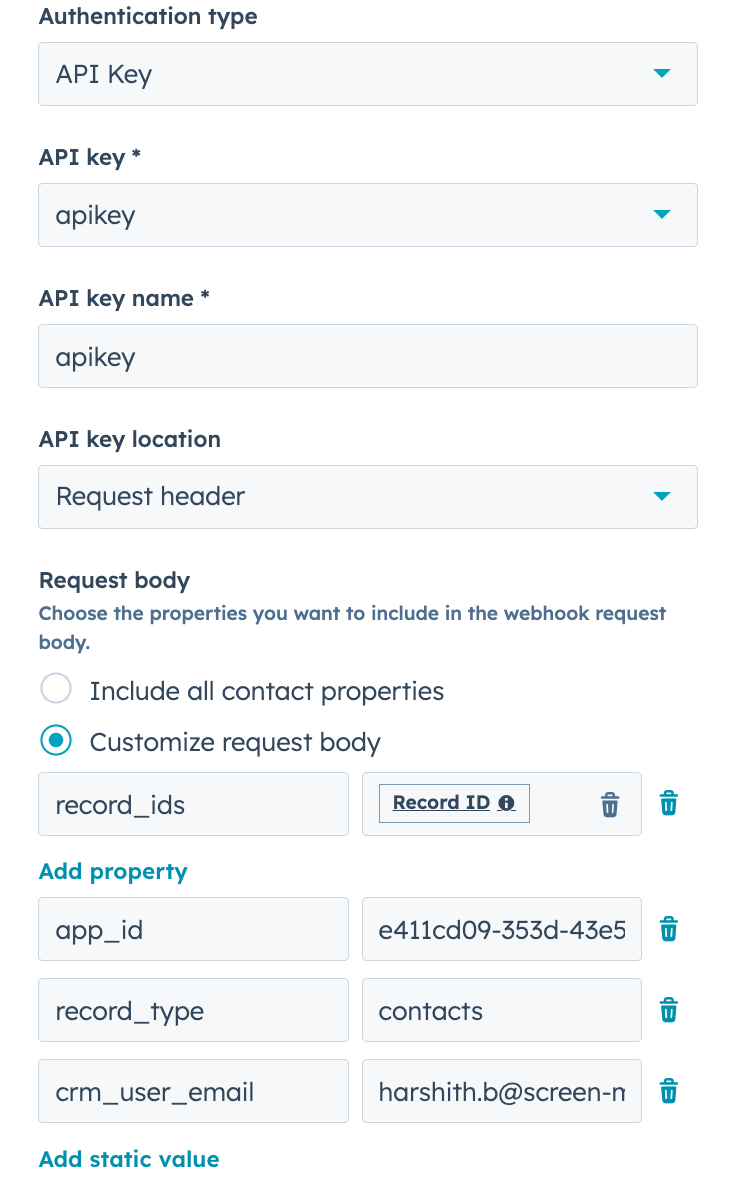Viewport: 732px width, 1192px height.
Task: Click the contacts value field
Action: (x=502, y=1010)
